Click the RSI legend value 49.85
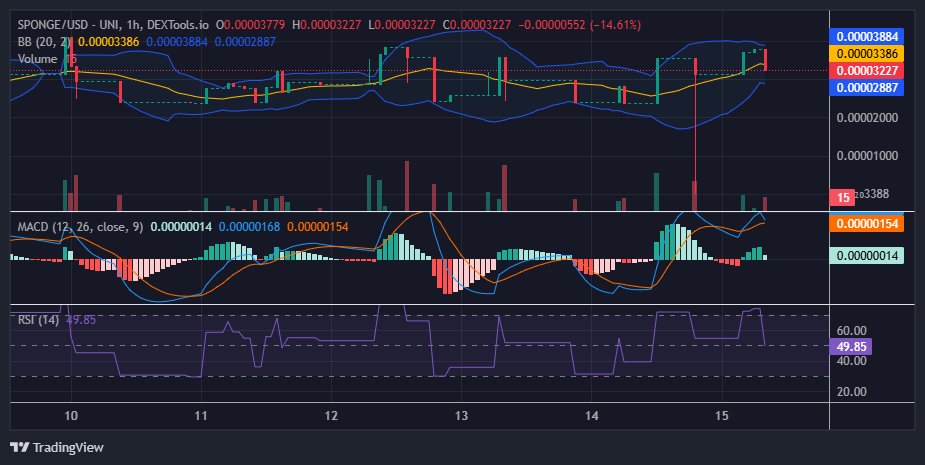Screen dimensions: 925x465 tap(81, 320)
